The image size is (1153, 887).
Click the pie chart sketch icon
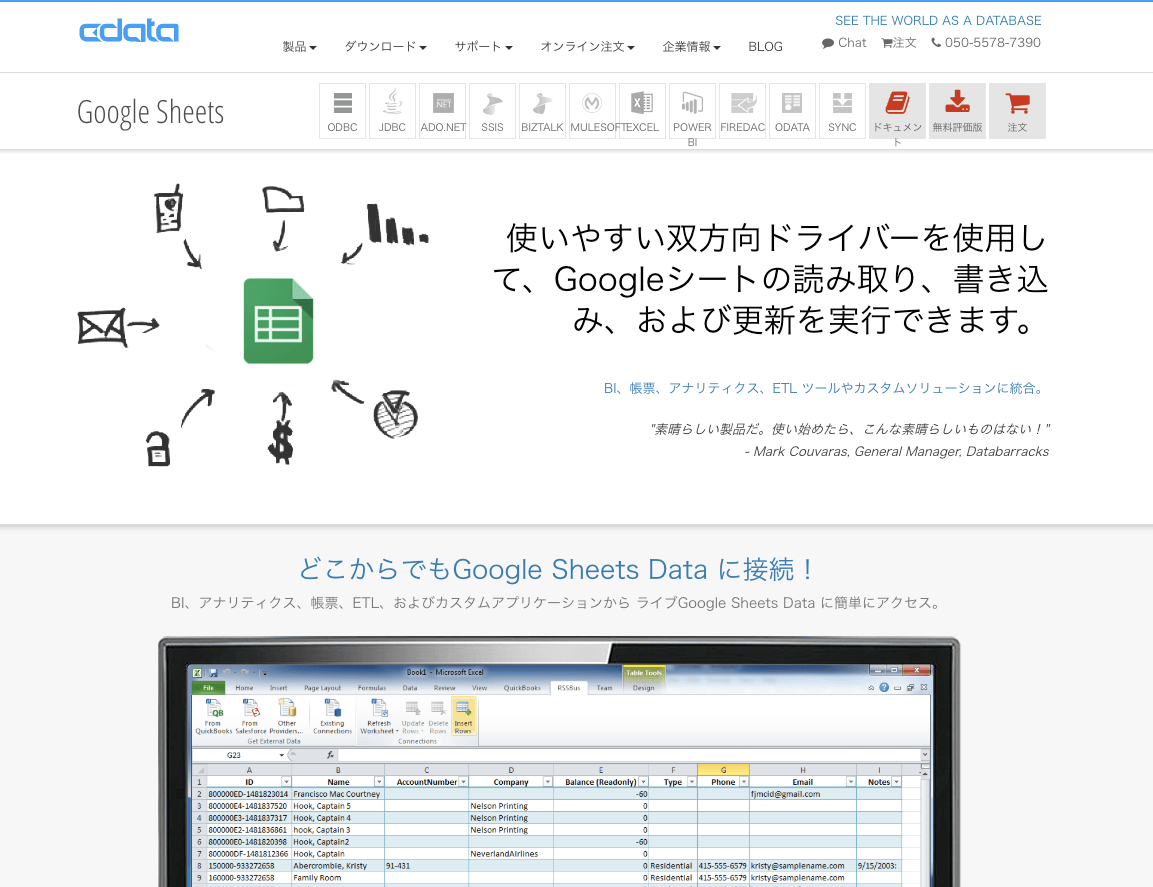(x=396, y=414)
